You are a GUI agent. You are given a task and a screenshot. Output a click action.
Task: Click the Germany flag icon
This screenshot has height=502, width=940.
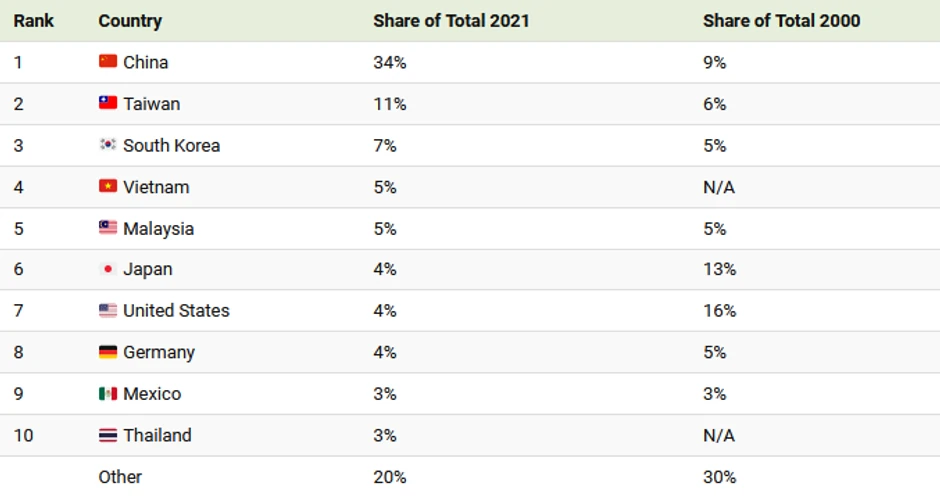108,352
